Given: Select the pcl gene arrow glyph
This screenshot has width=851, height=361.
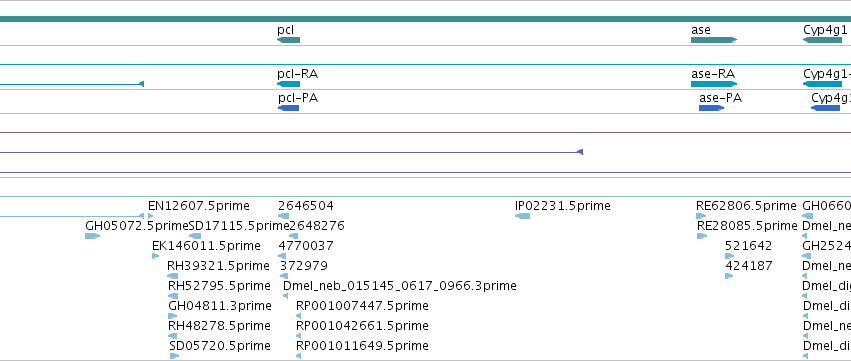Looking at the screenshot, I should pyautogui.click(x=288, y=40).
